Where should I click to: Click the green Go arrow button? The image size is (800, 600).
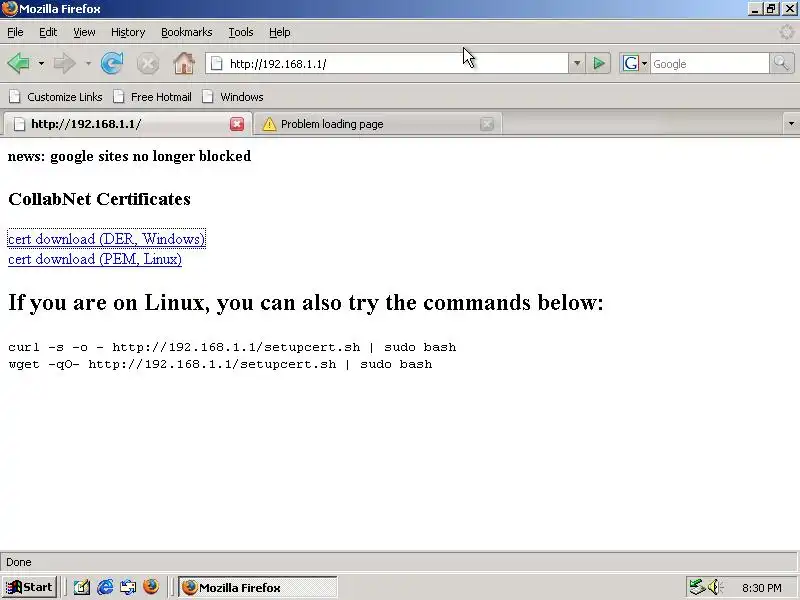598,64
